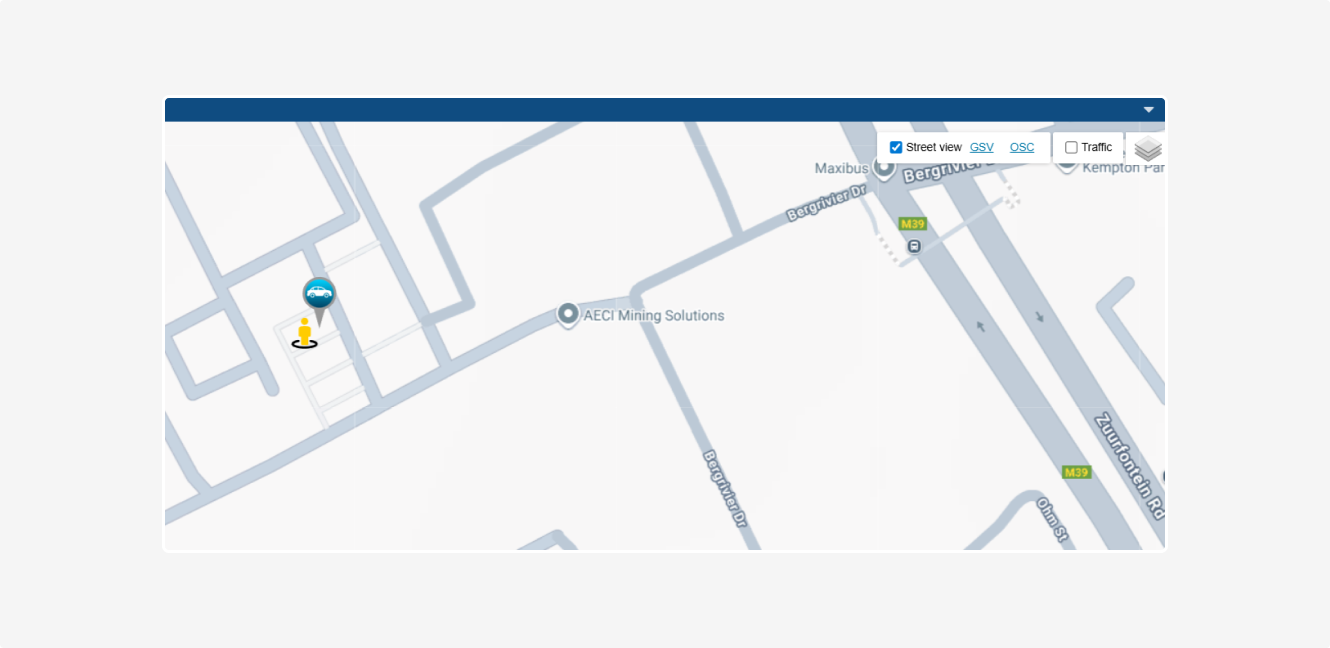Click the AECI Mining Solutions location pin
Screen dimensions: 1330x648
(x=568, y=316)
